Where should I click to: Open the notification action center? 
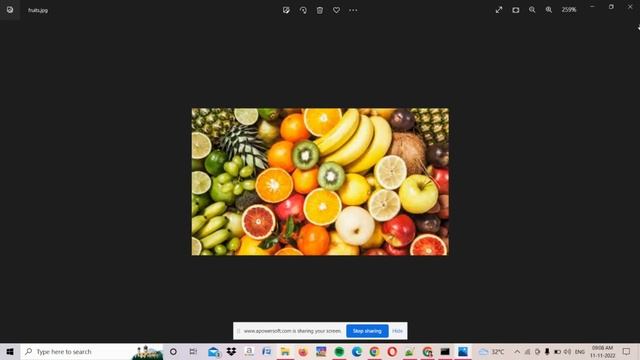coord(627,351)
